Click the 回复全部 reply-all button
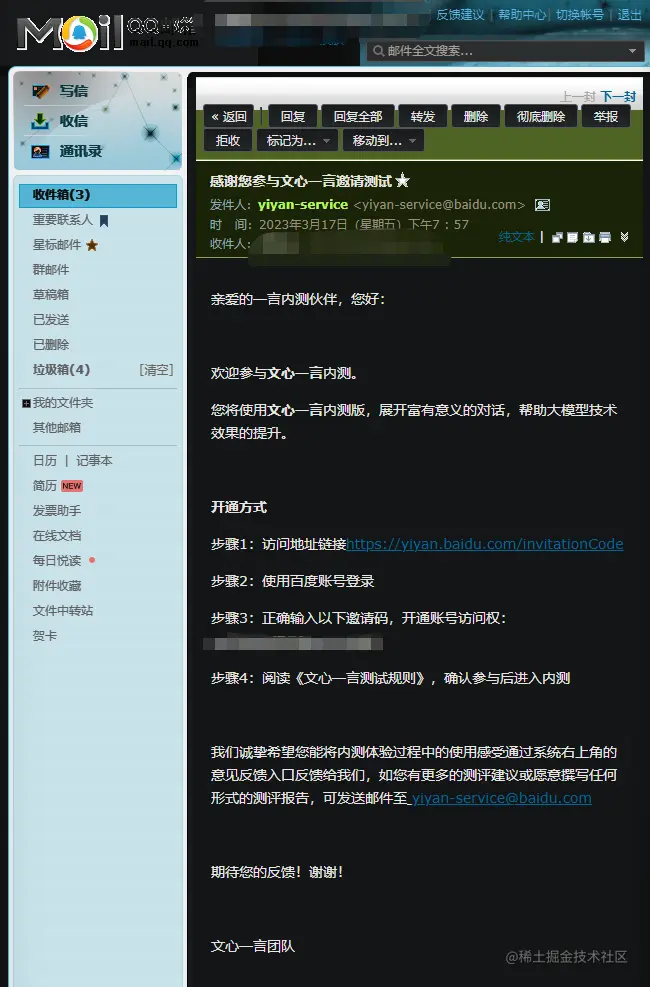 [357, 116]
